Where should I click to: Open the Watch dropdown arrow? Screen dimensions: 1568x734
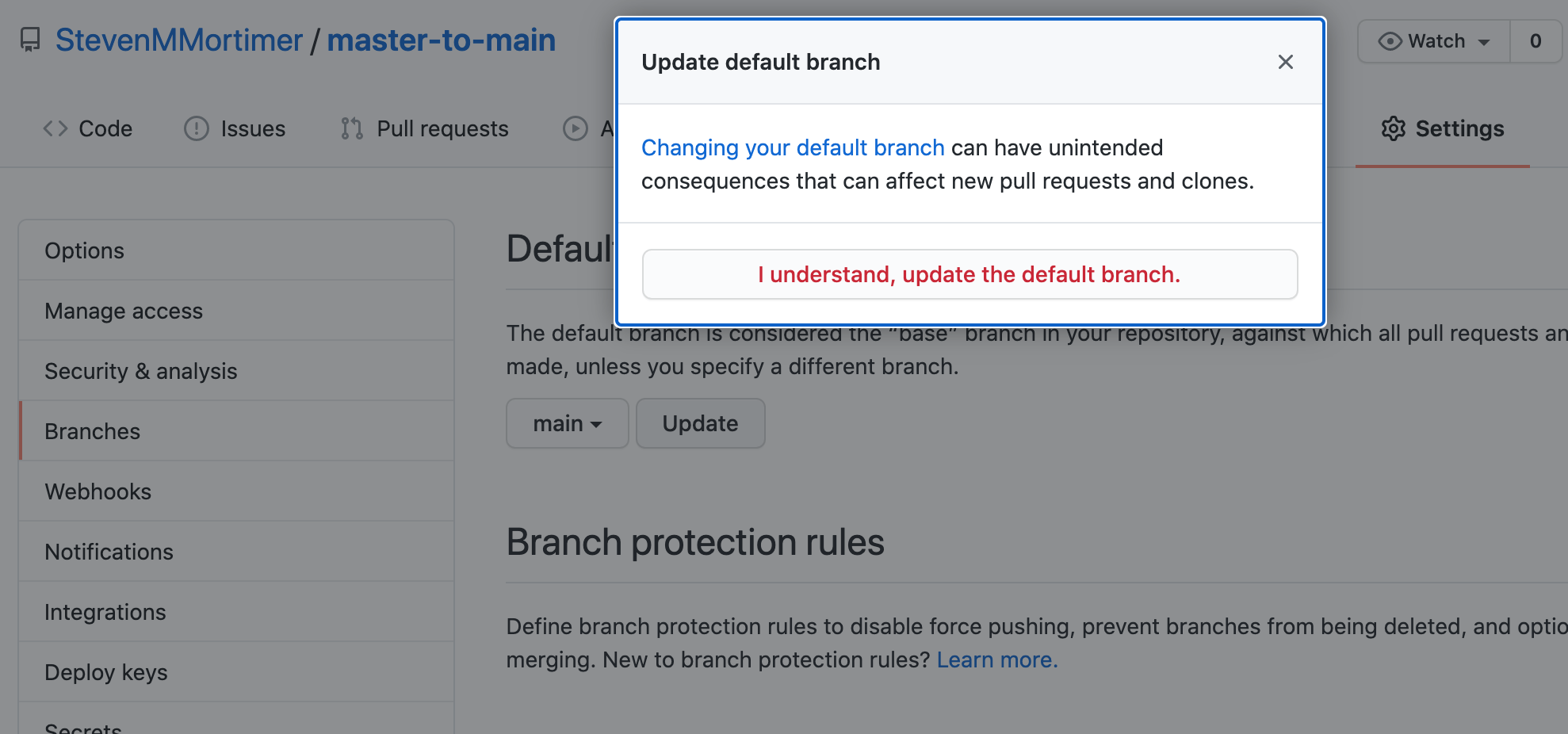(1484, 42)
